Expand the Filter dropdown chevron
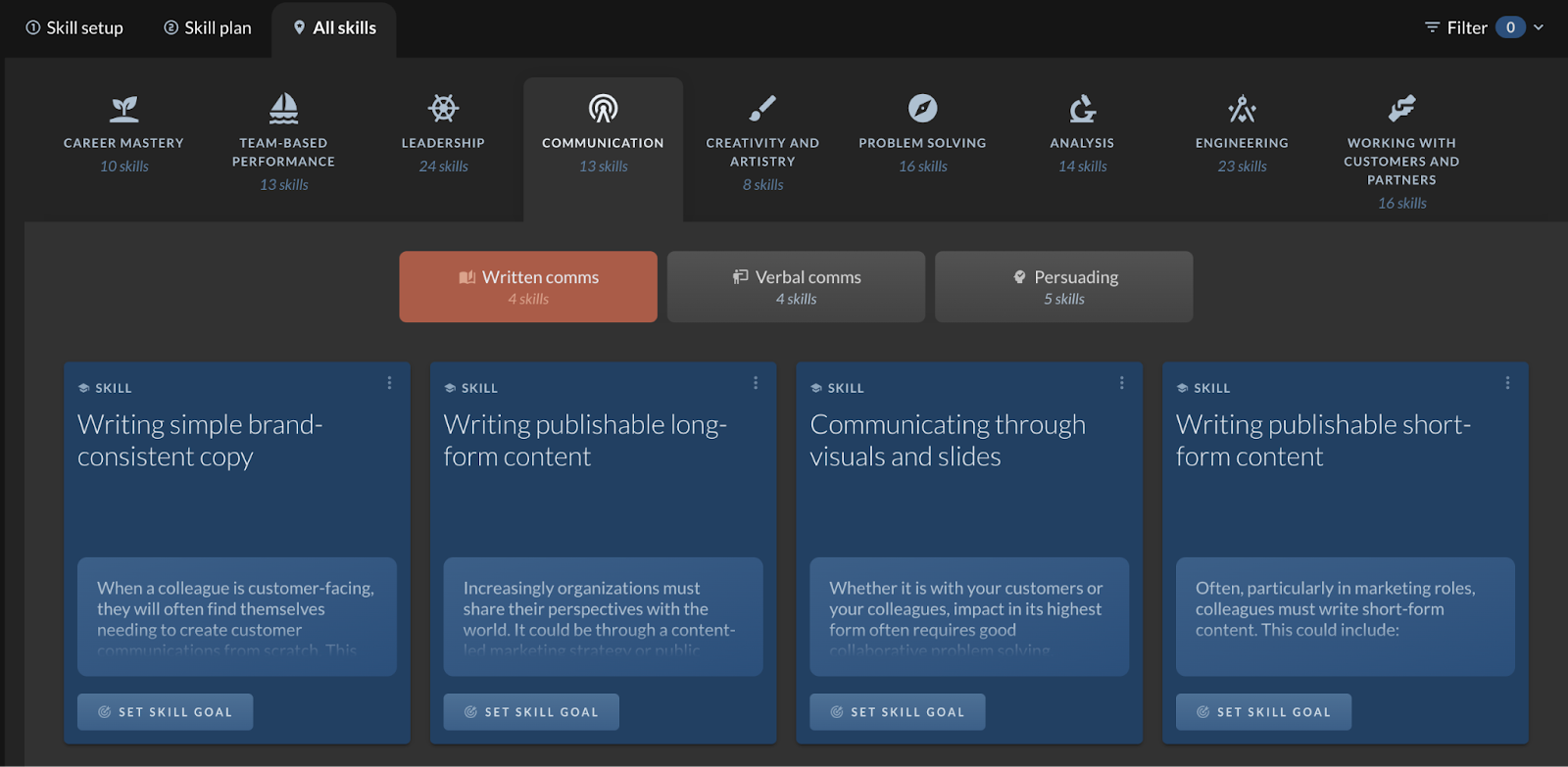This screenshot has width=1568, height=767. click(x=1539, y=27)
